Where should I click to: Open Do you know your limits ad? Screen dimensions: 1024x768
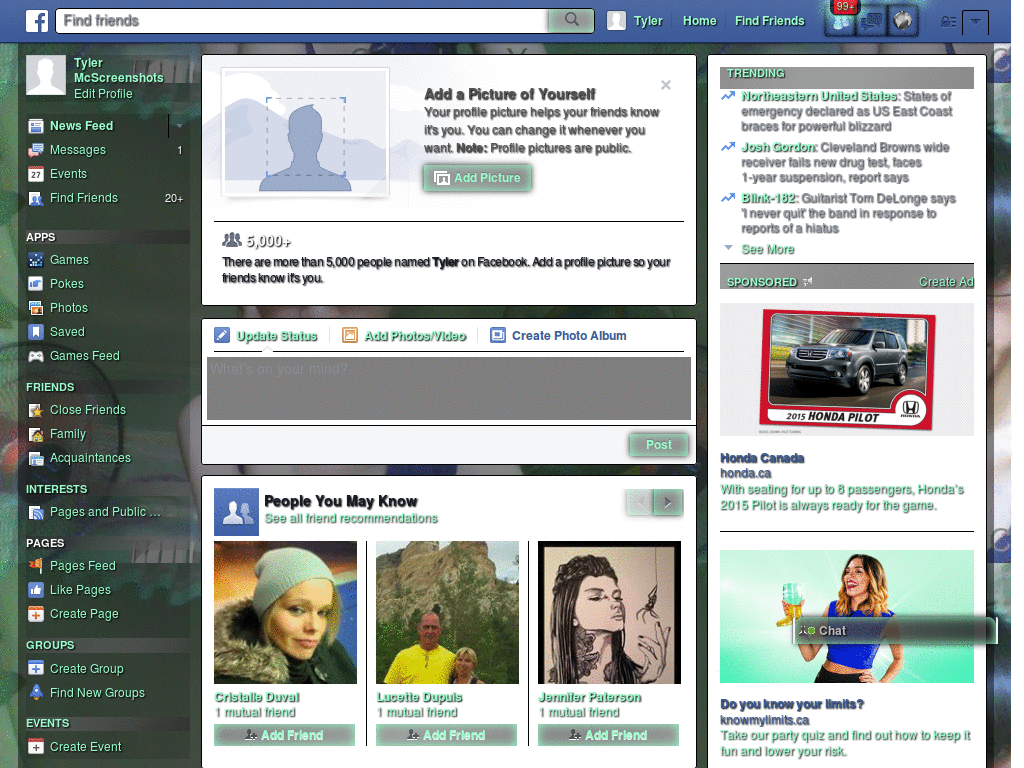pos(792,705)
